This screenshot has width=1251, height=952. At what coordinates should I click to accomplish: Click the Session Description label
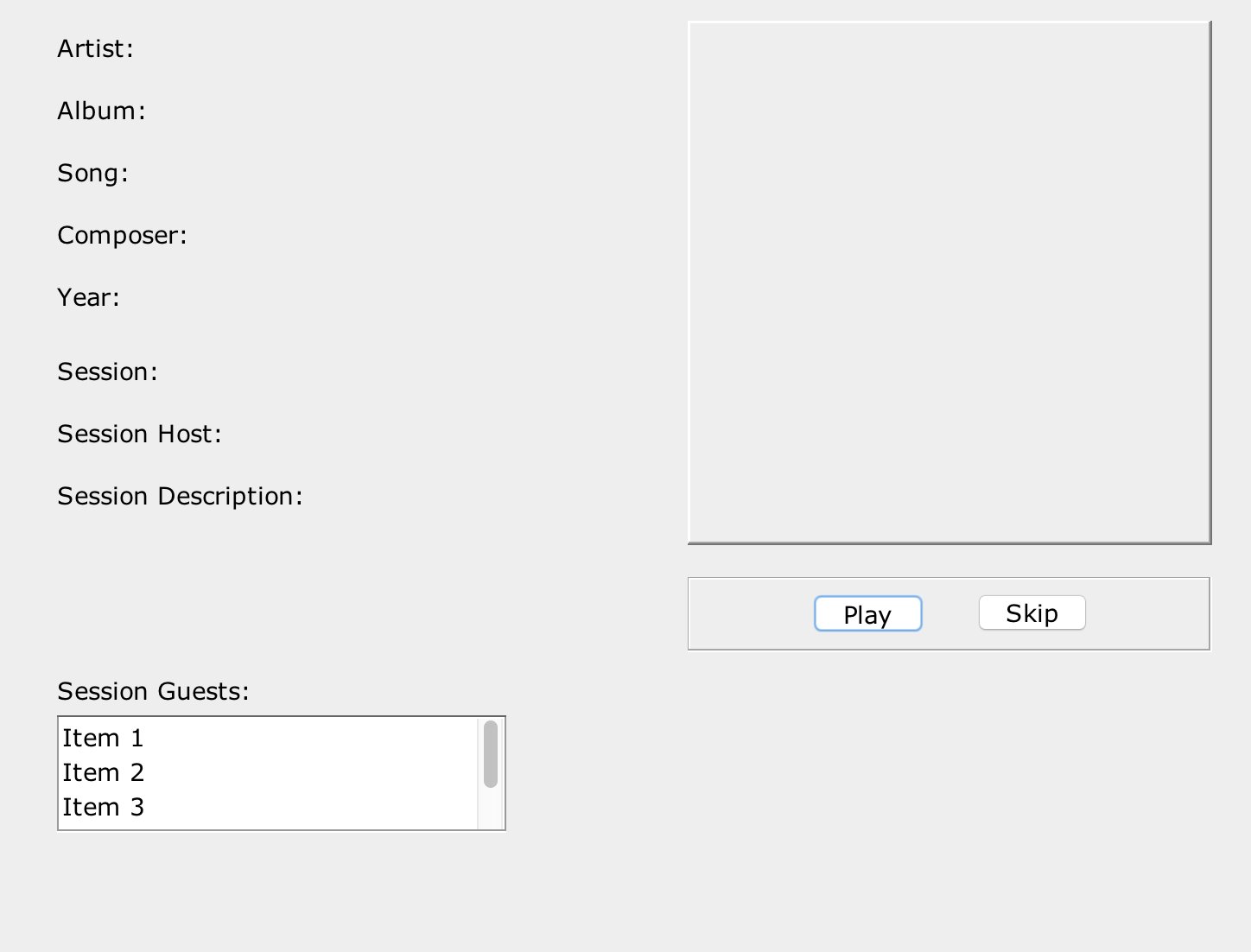coord(180,496)
